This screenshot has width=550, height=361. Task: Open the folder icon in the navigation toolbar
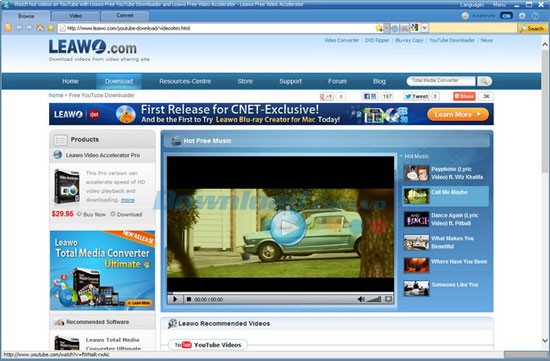(x=8, y=28)
